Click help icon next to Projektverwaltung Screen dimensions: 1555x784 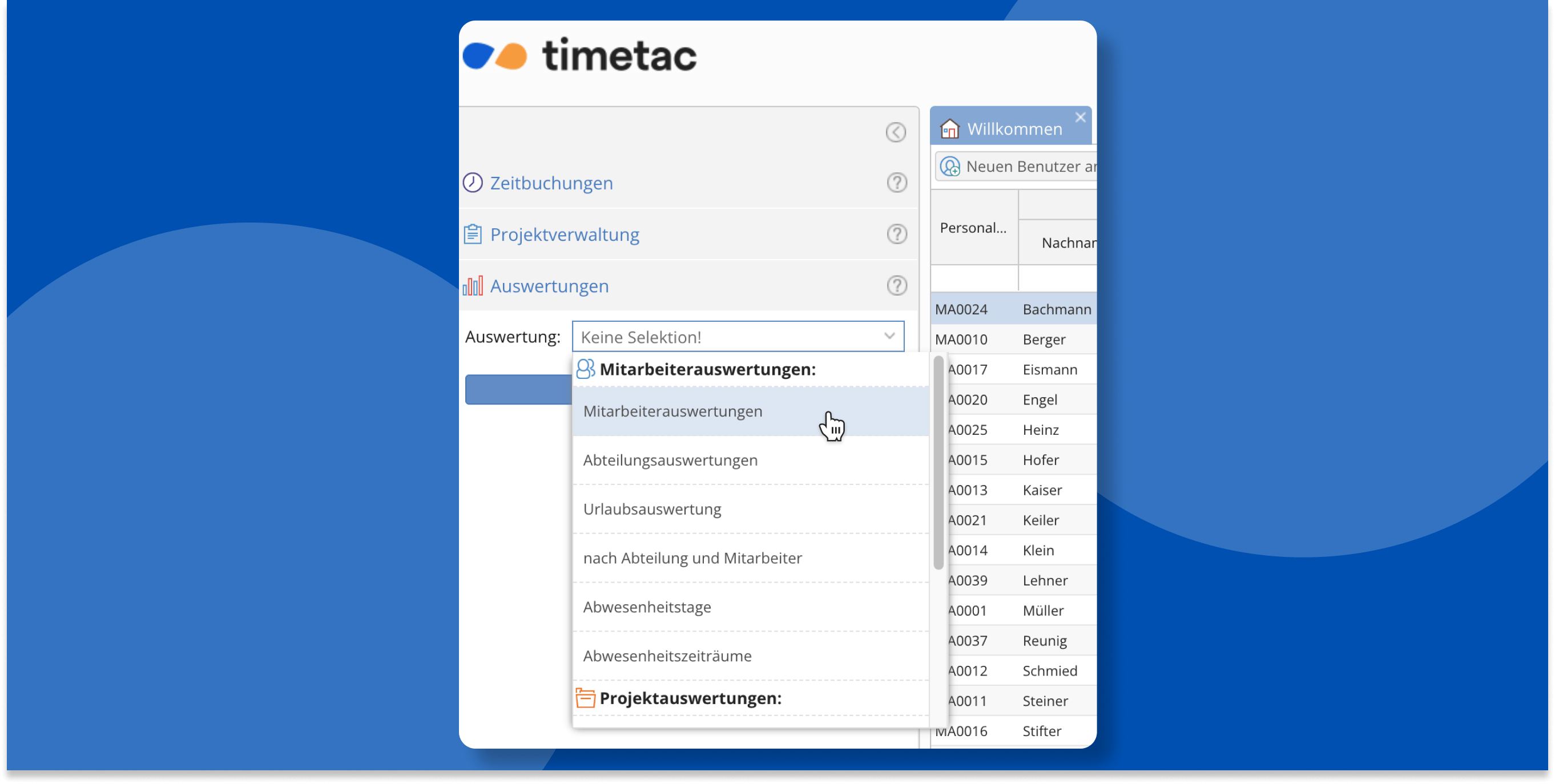click(x=897, y=234)
